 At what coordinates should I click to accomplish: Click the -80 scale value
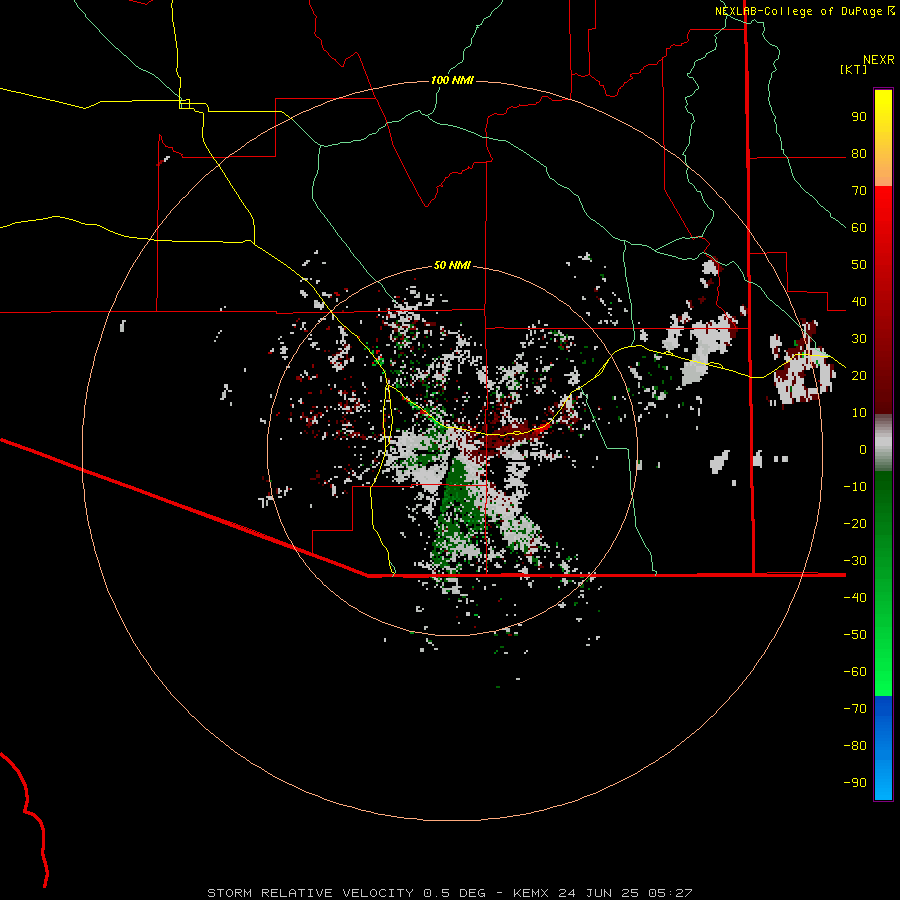pos(855,746)
